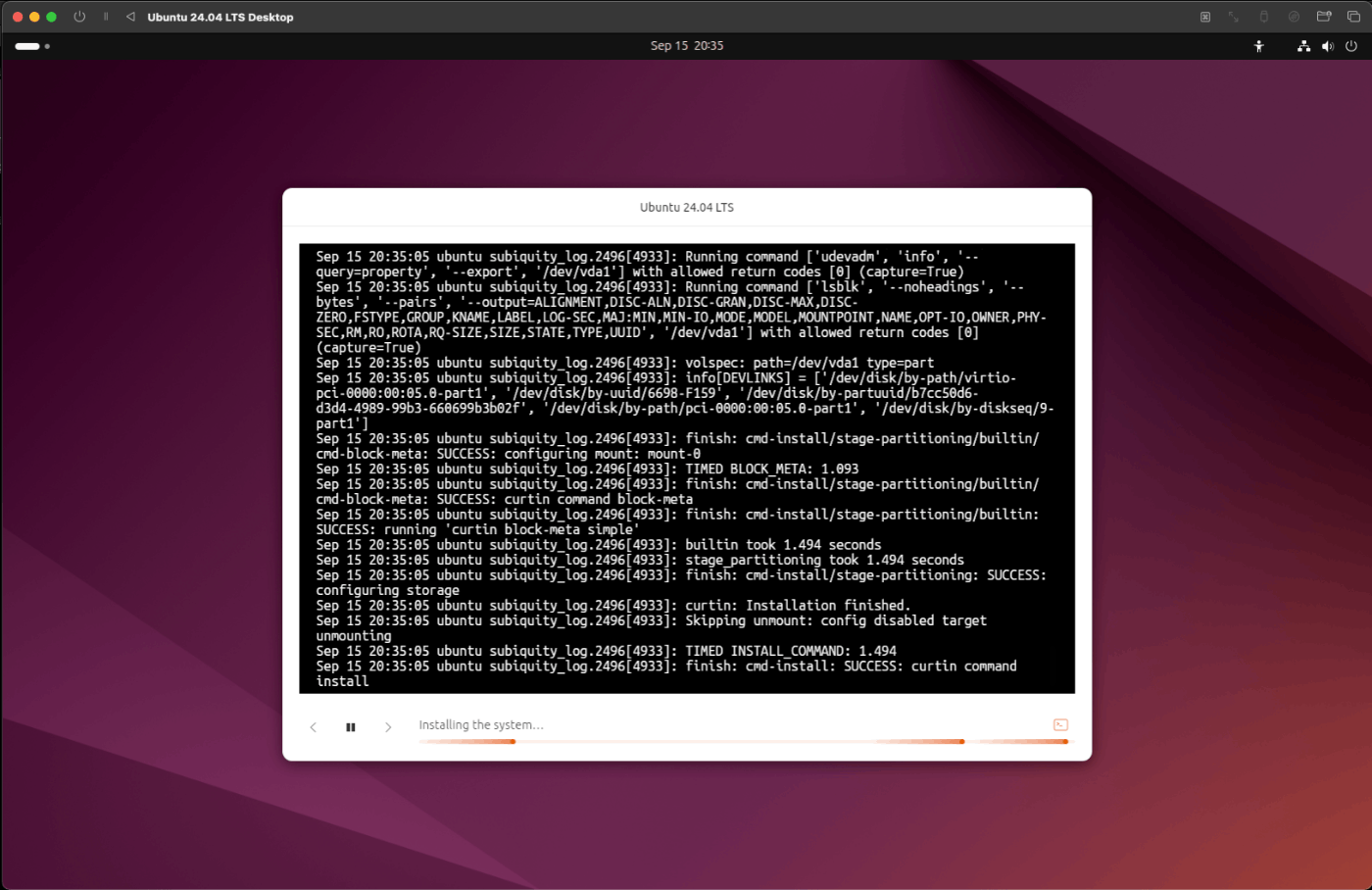Open the system power menu in the GNOME top bar
1372x890 pixels.
(x=1351, y=46)
